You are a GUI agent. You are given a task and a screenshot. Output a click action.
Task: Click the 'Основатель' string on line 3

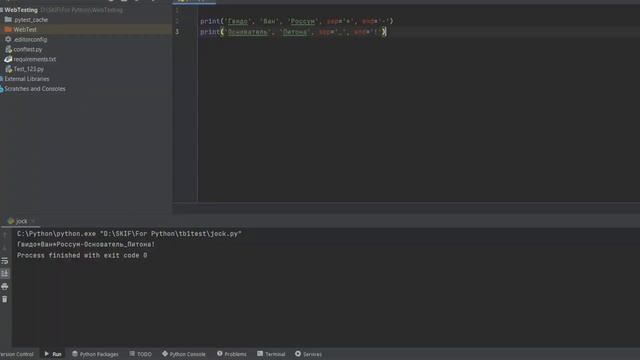coord(247,32)
